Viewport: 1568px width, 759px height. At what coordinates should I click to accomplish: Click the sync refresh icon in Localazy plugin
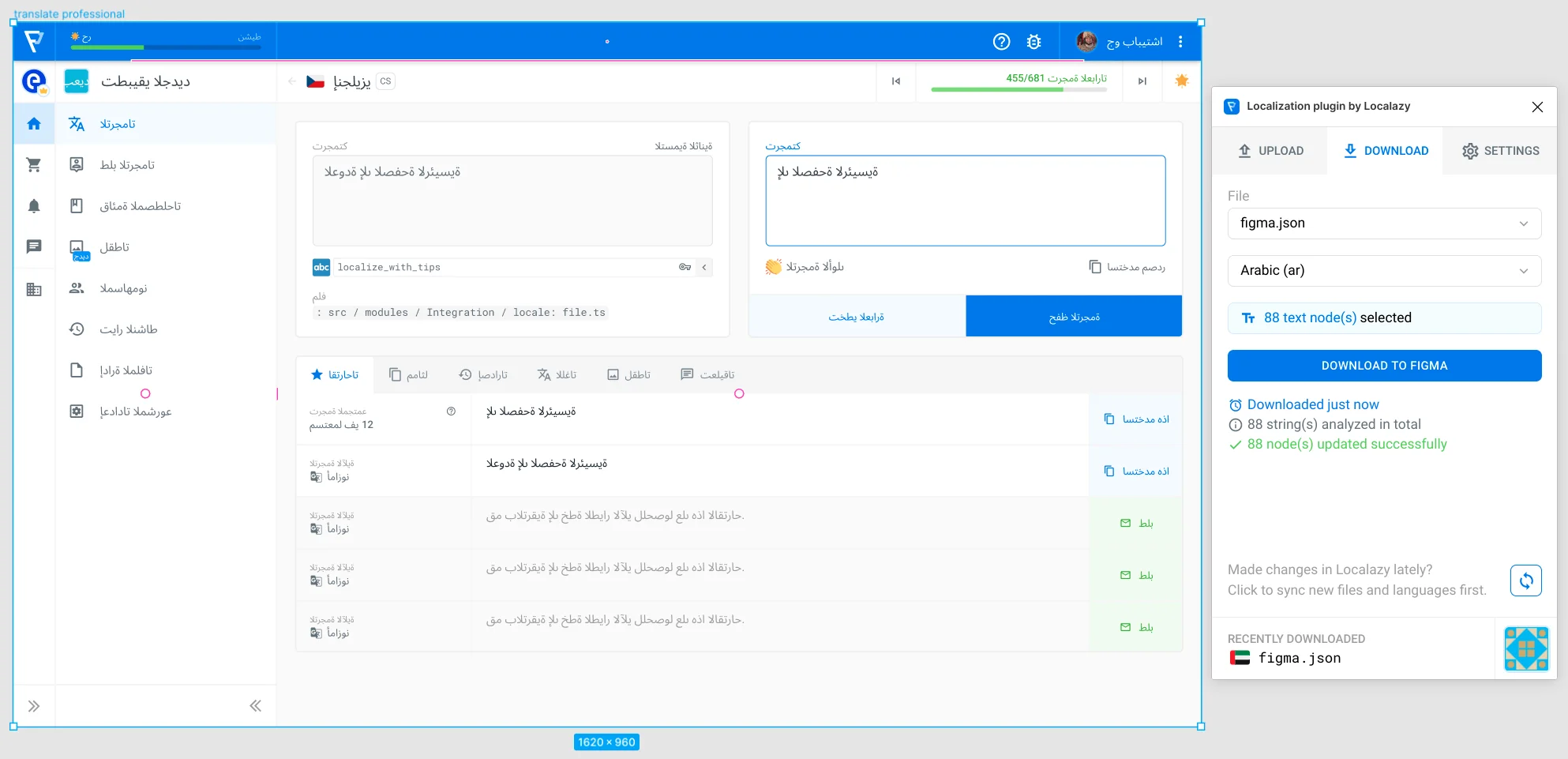[x=1525, y=581]
